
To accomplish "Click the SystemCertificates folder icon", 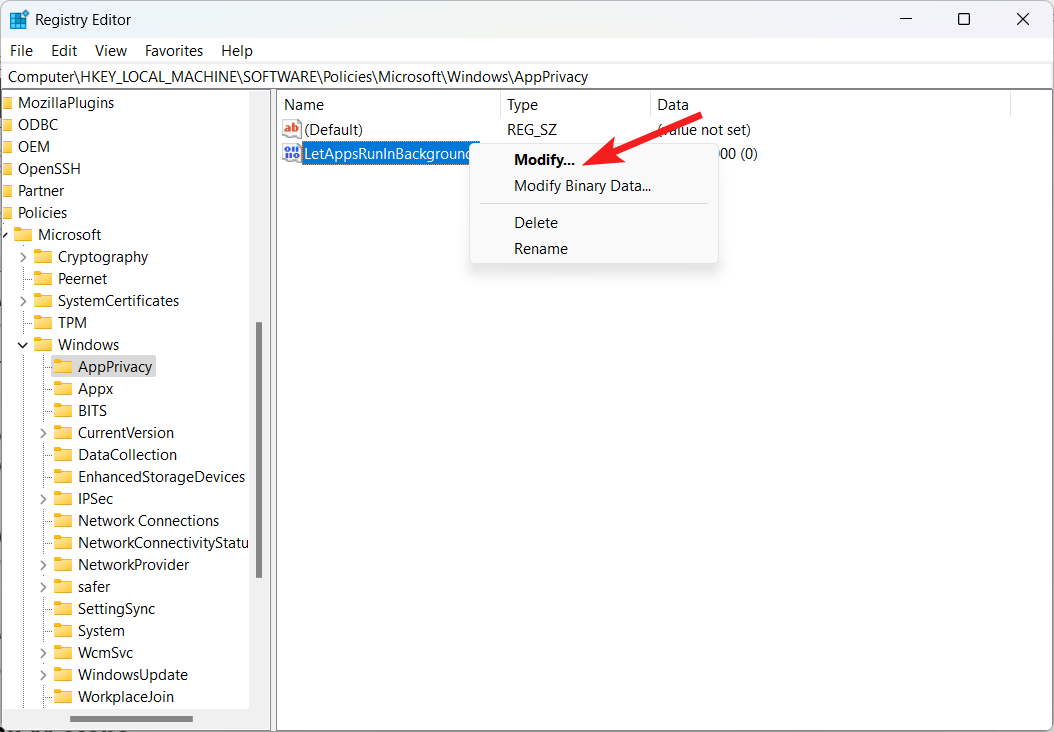I will click(43, 300).
